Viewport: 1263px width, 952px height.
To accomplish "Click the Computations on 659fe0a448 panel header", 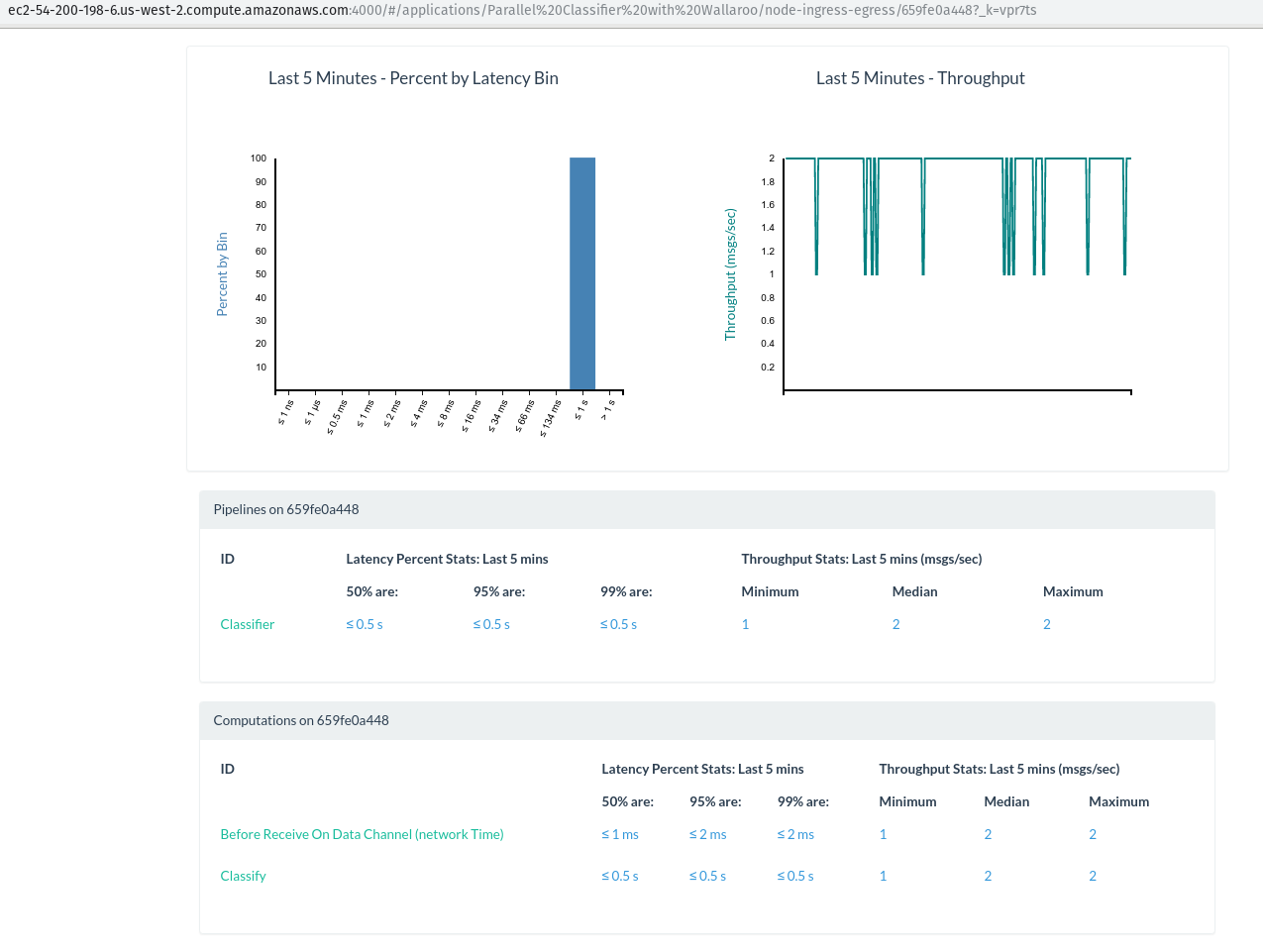I will click(301, 720).
